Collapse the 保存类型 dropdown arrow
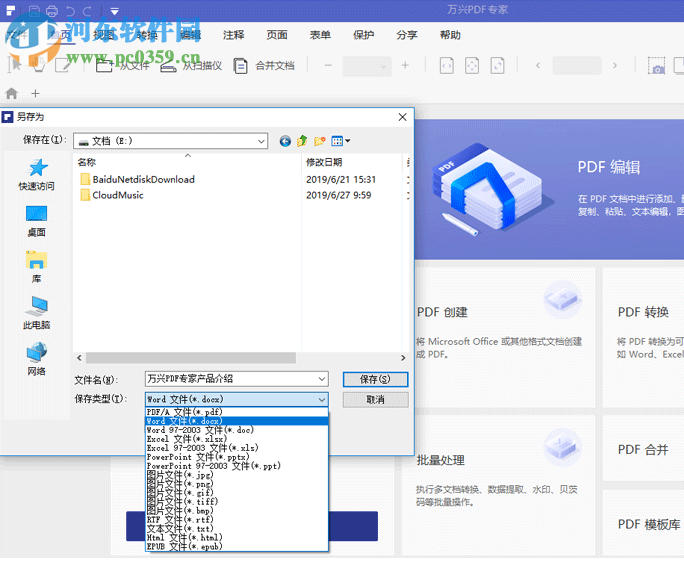The width and height of the screenshot is (684, 583). tap(322, 399)
